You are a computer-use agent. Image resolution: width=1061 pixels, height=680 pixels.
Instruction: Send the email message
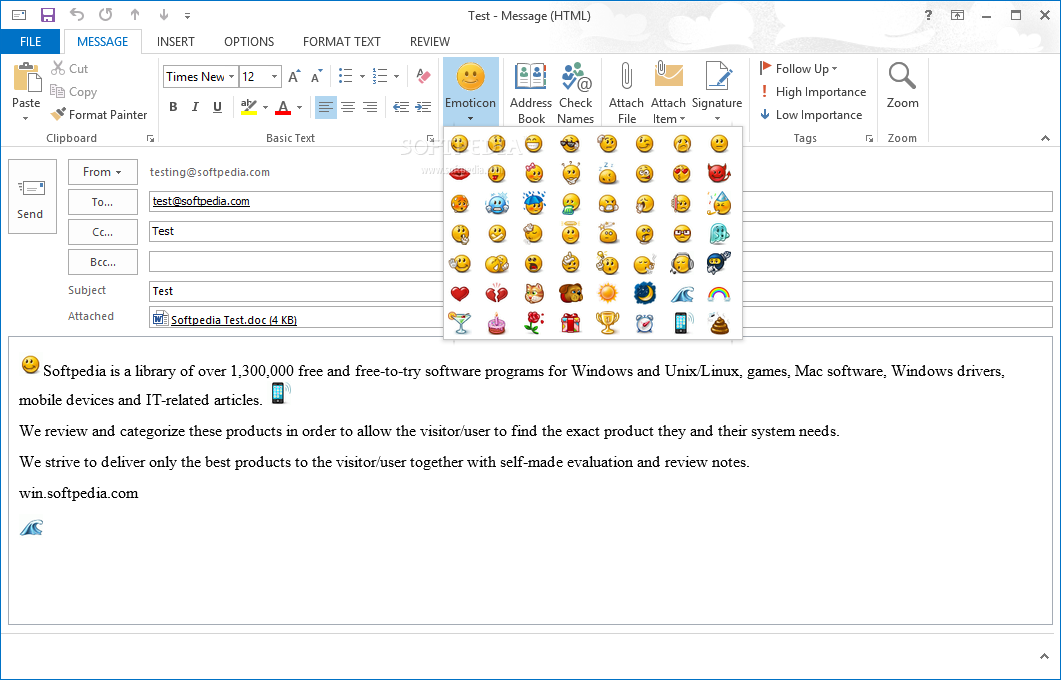tap(32, 197)
